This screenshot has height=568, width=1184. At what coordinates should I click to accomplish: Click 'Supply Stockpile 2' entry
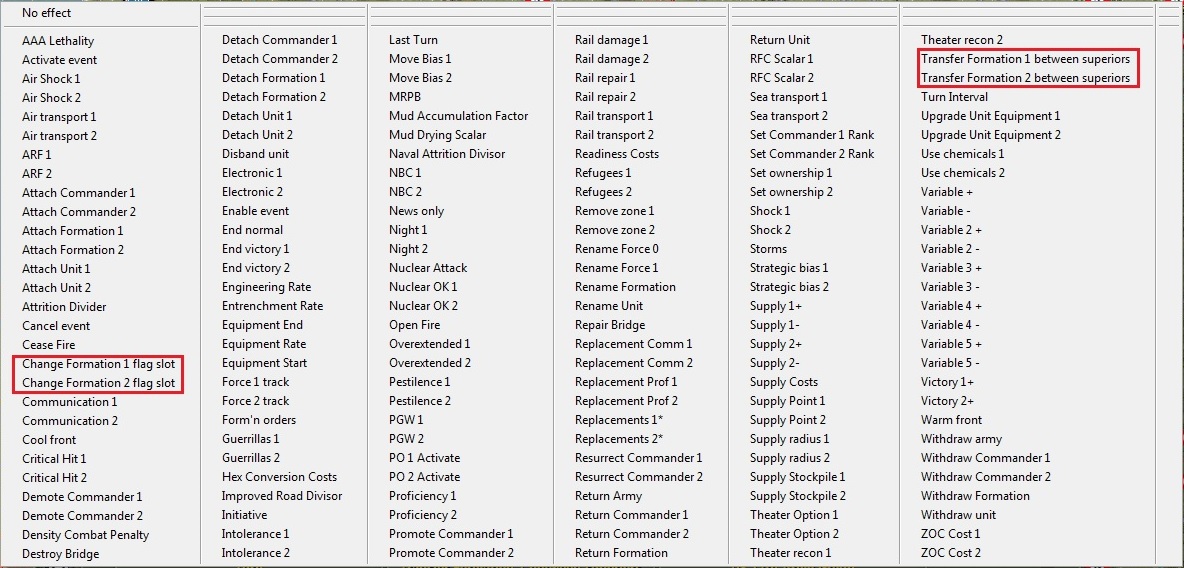tap(797, 495)
